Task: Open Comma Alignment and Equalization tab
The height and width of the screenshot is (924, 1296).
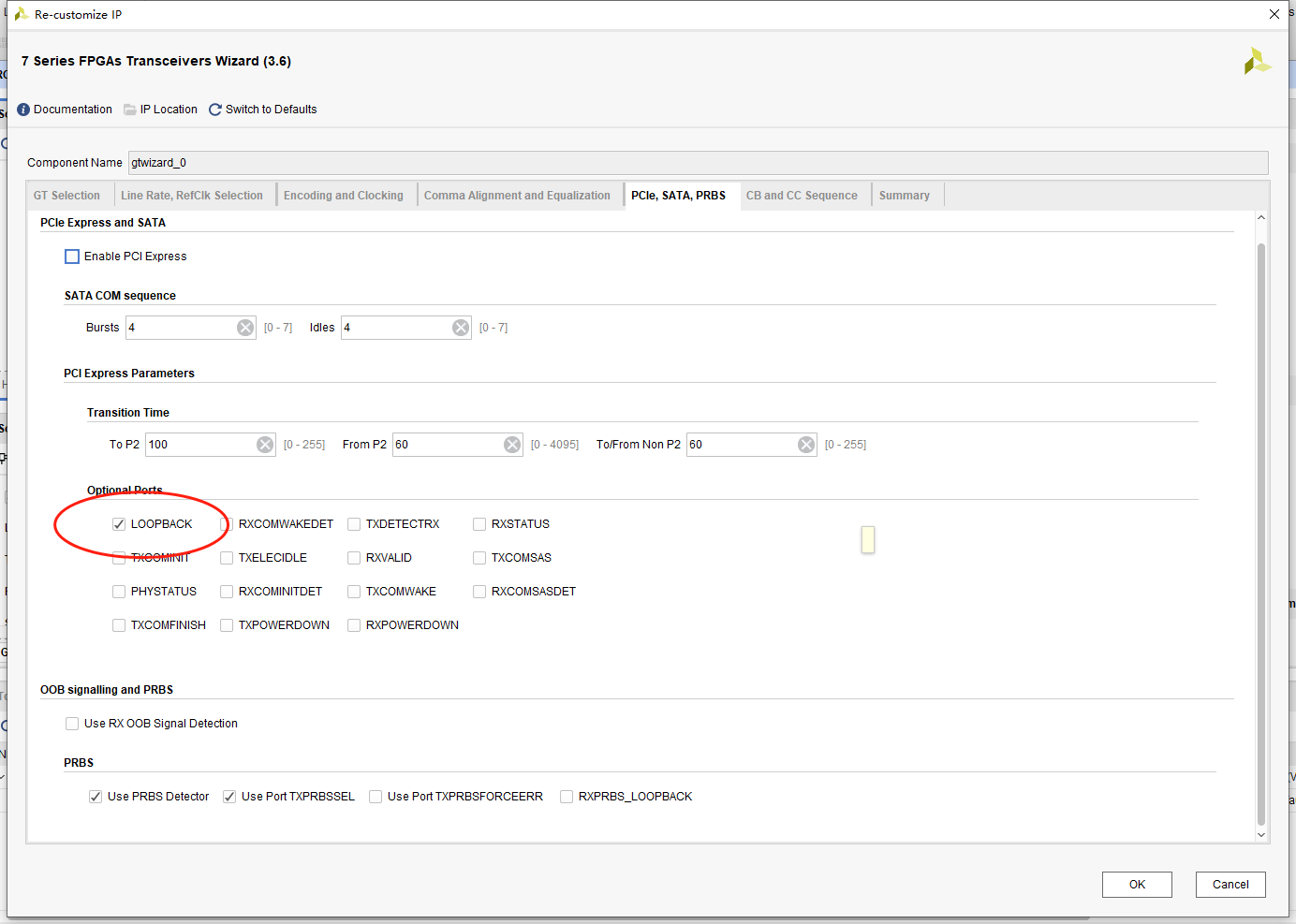Action: pyautogui.click(x=517, y=196)
